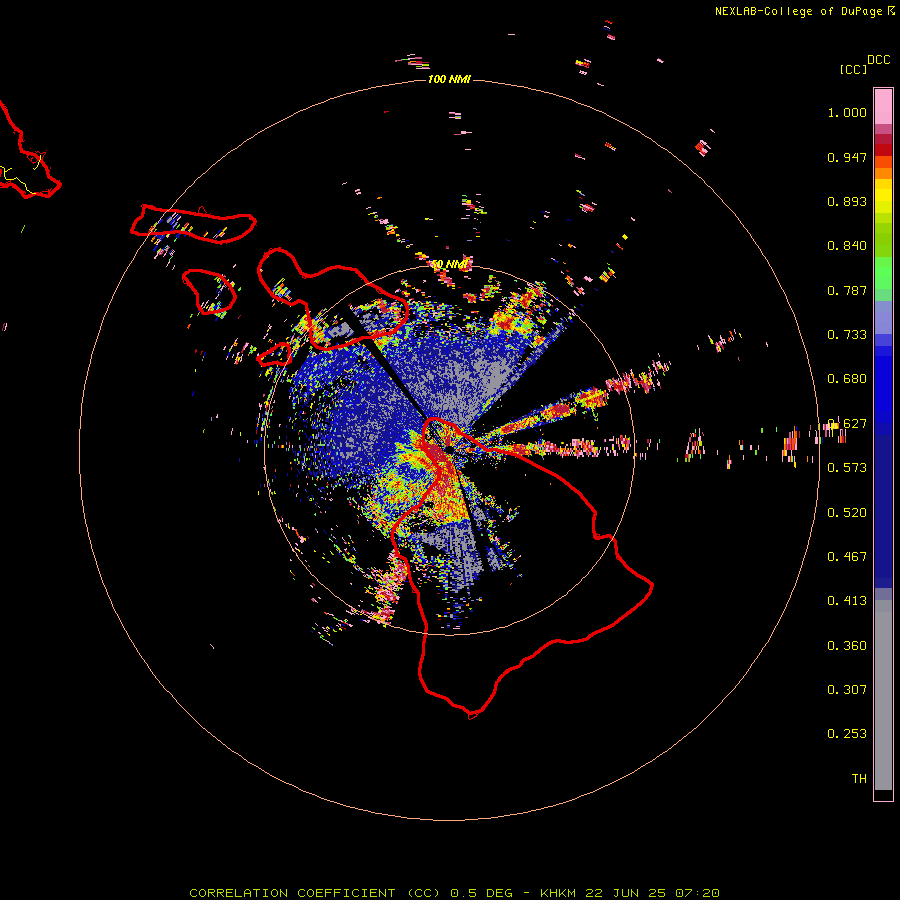This screenshot has height=900, width=900.
Task: Click the 0.307 scale value
Action: 847,690
